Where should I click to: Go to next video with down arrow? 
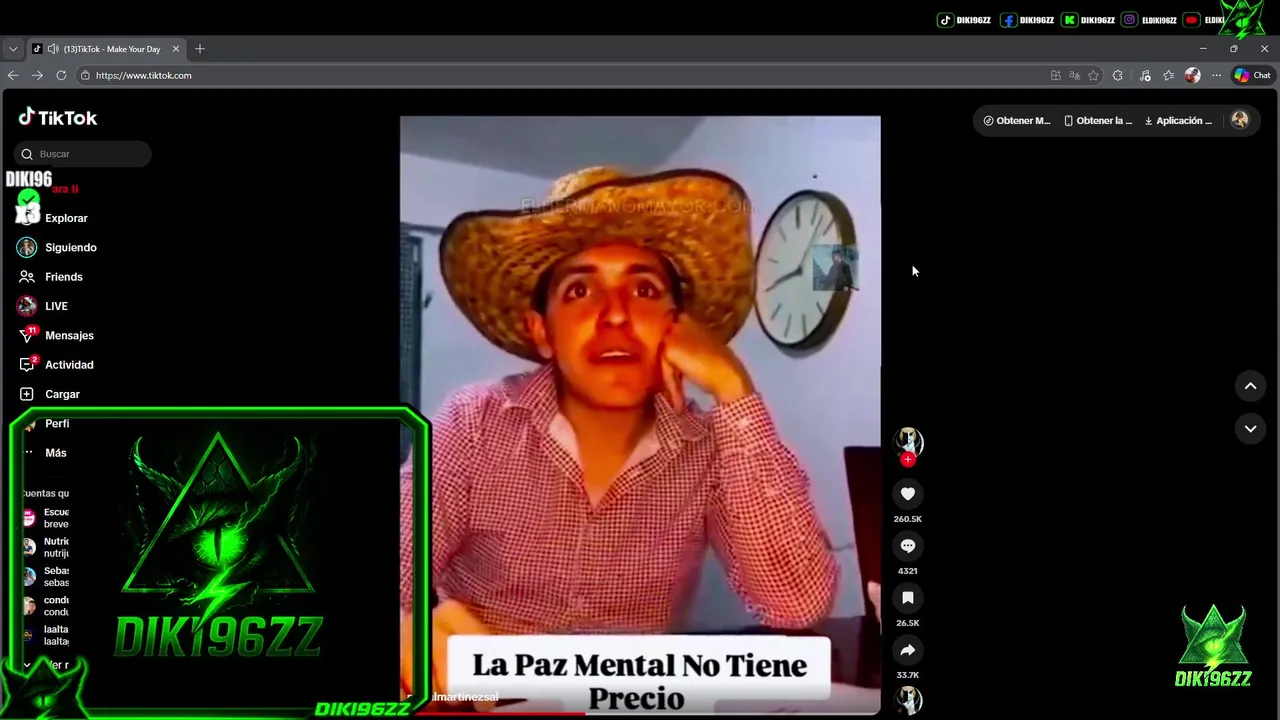1250,428
